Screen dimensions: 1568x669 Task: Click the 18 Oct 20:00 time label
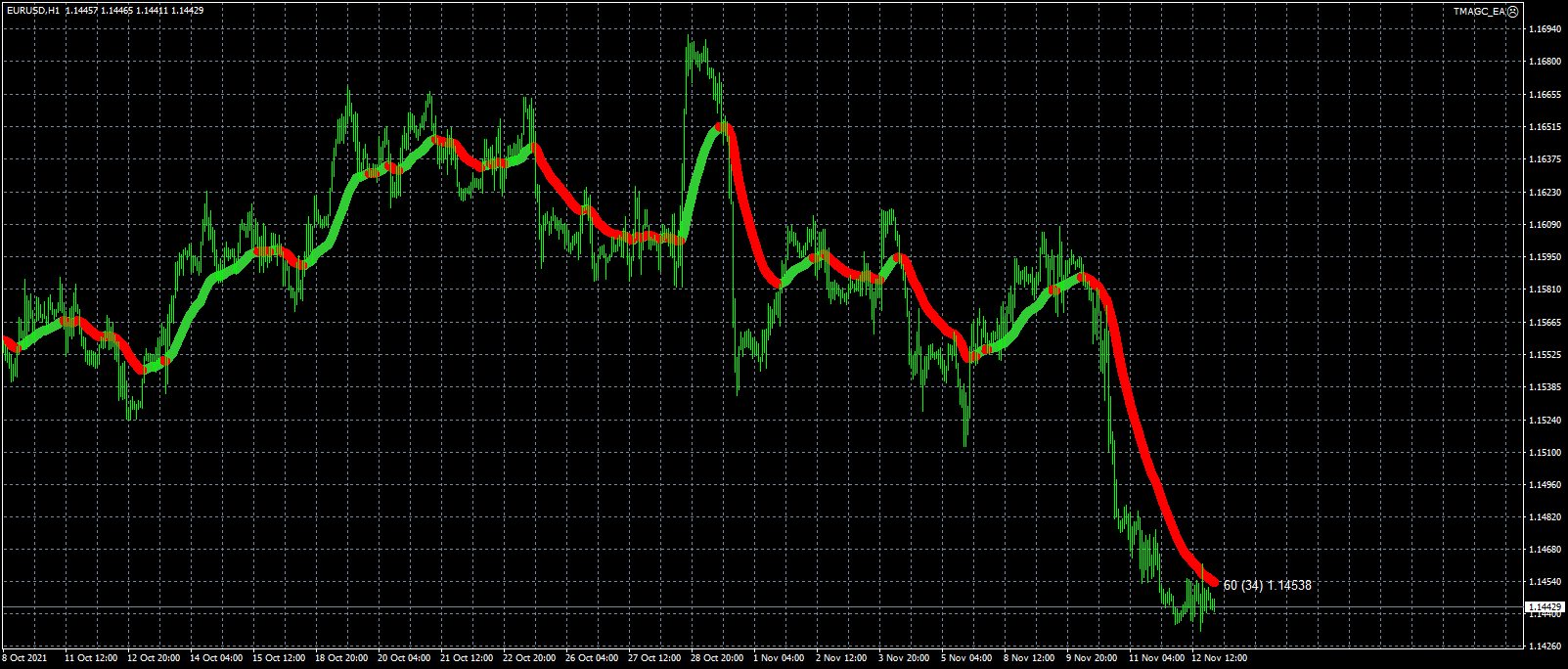tap(341, 658)
